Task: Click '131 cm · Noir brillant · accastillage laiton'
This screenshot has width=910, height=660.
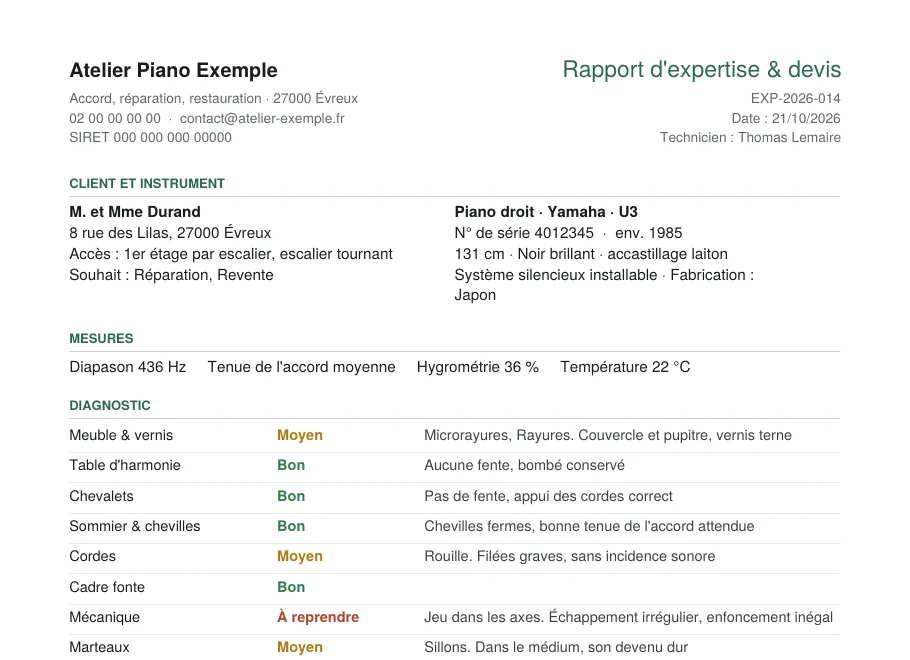Action: [x=591, y=254]
